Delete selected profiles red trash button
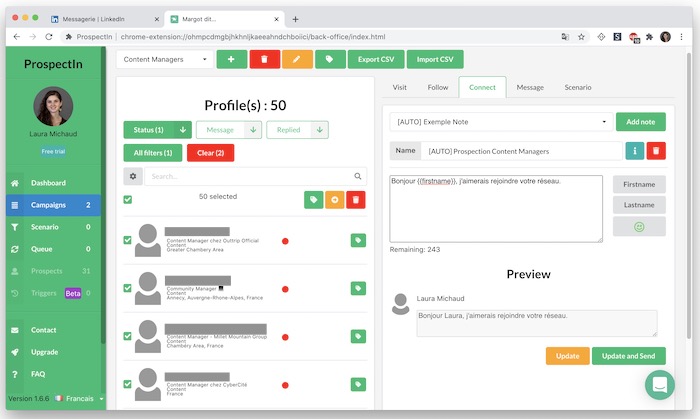This screenshot has width=700, height=419. [356, 200]
